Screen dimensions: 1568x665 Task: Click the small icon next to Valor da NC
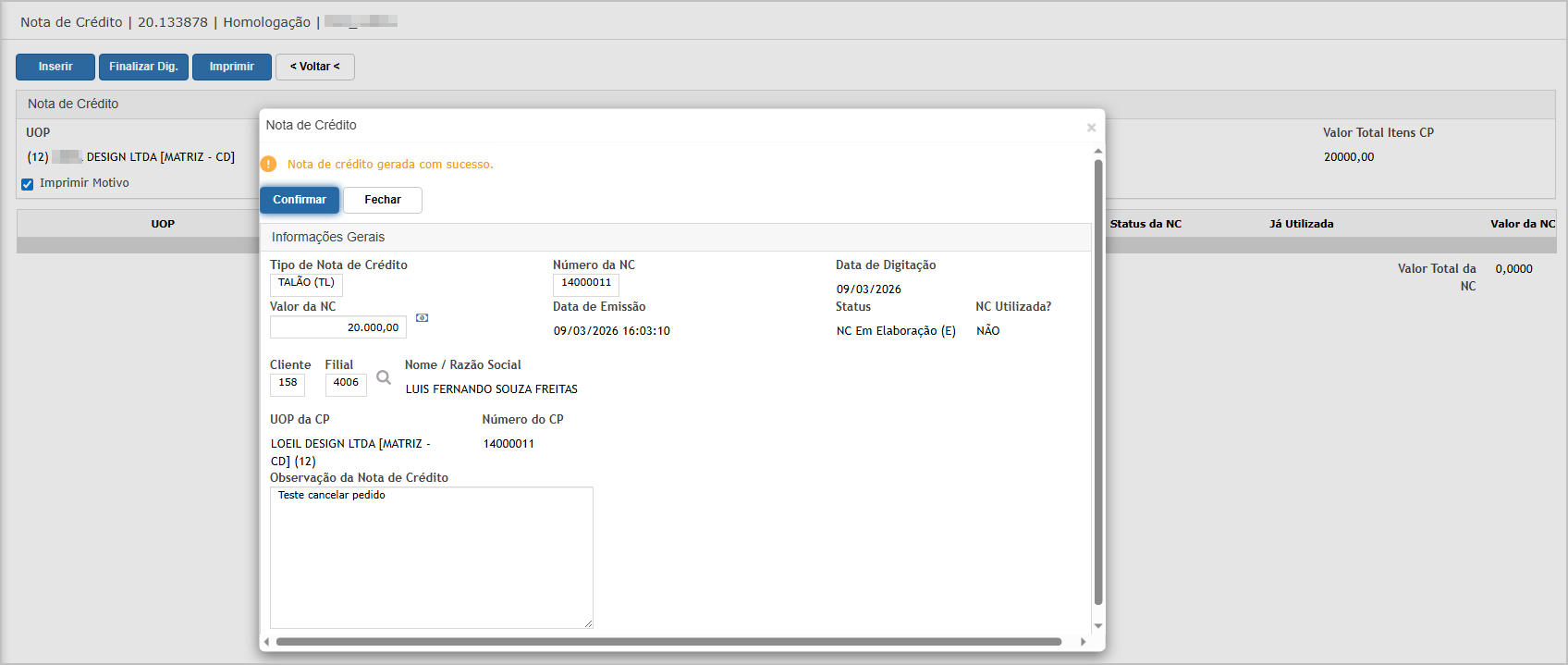coord(422,318)
